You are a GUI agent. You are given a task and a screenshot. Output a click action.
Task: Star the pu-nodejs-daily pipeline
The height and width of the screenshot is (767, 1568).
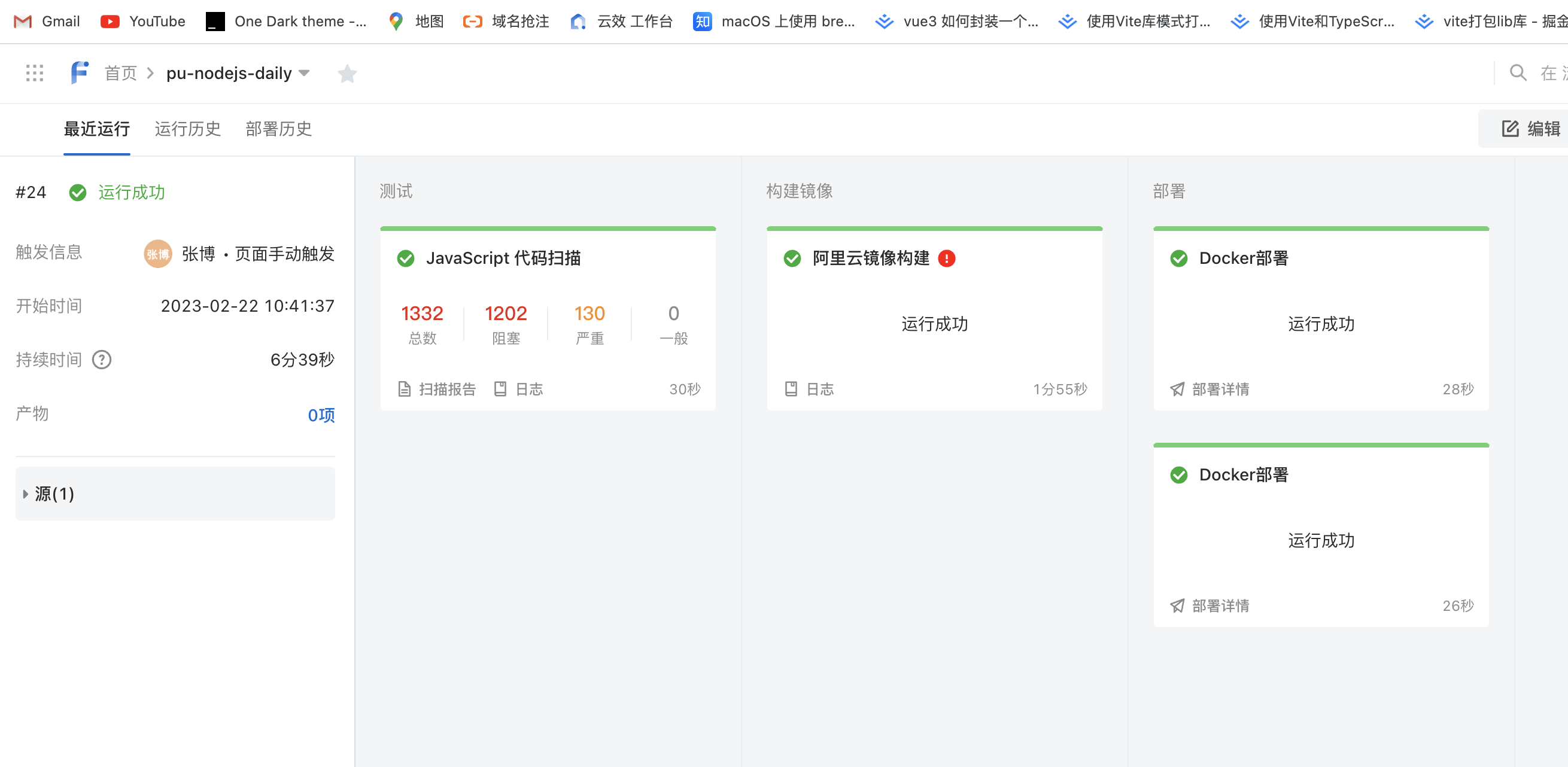[347, 74]
